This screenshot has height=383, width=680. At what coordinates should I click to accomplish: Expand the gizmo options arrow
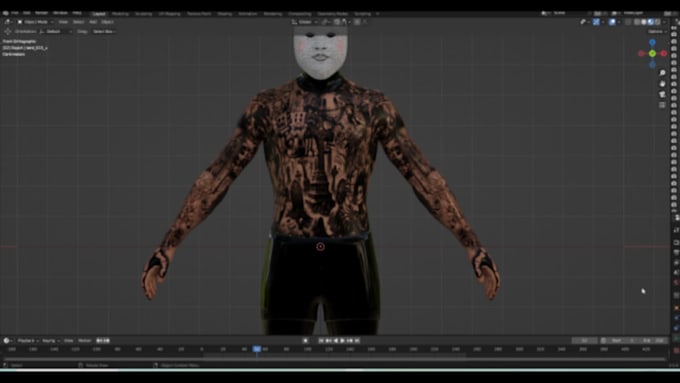pyautogui.click(x=603, y=22)
